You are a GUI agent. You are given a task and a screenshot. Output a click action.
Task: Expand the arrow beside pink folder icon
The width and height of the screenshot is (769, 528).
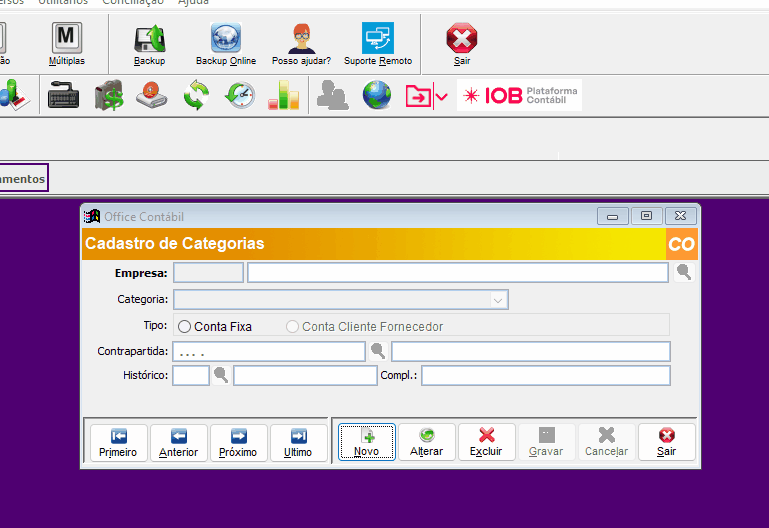pos(441,96)
